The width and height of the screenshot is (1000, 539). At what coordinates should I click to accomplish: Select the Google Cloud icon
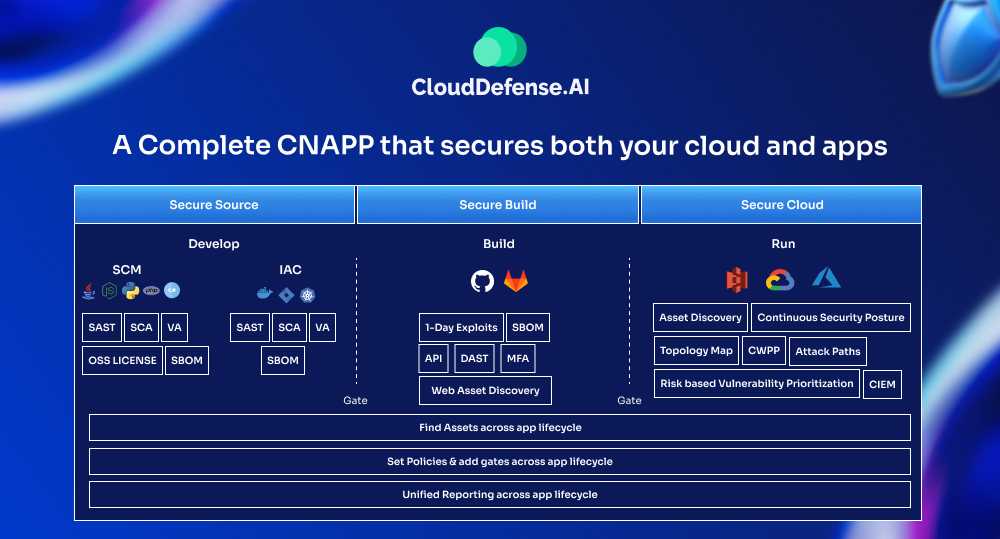click(x=780, y=280)
